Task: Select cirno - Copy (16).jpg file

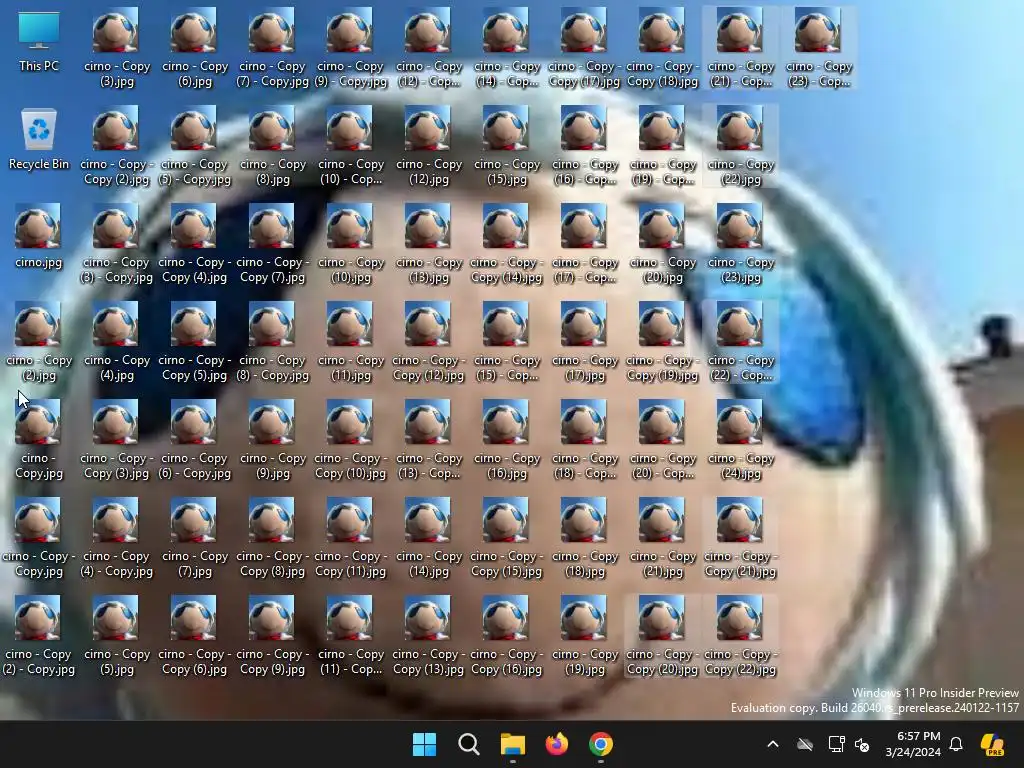Action: pos(507,439)
